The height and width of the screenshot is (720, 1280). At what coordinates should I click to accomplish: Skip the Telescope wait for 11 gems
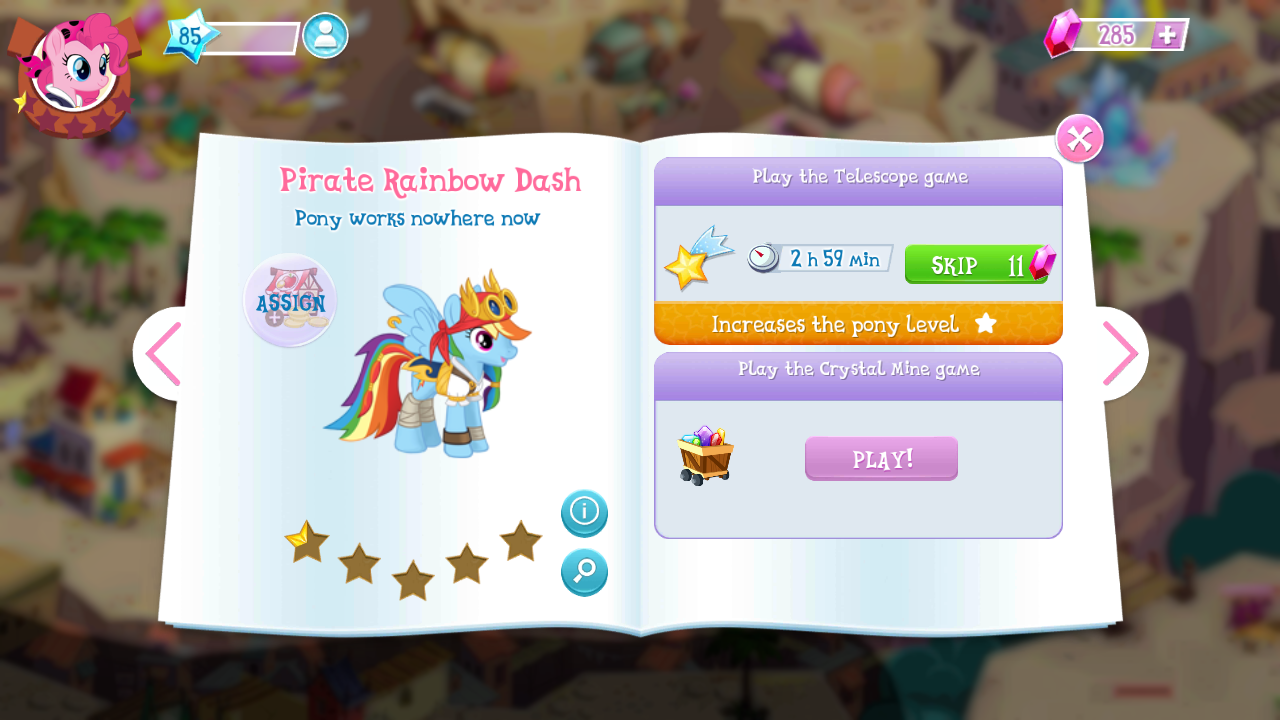[x=979, y=264]
